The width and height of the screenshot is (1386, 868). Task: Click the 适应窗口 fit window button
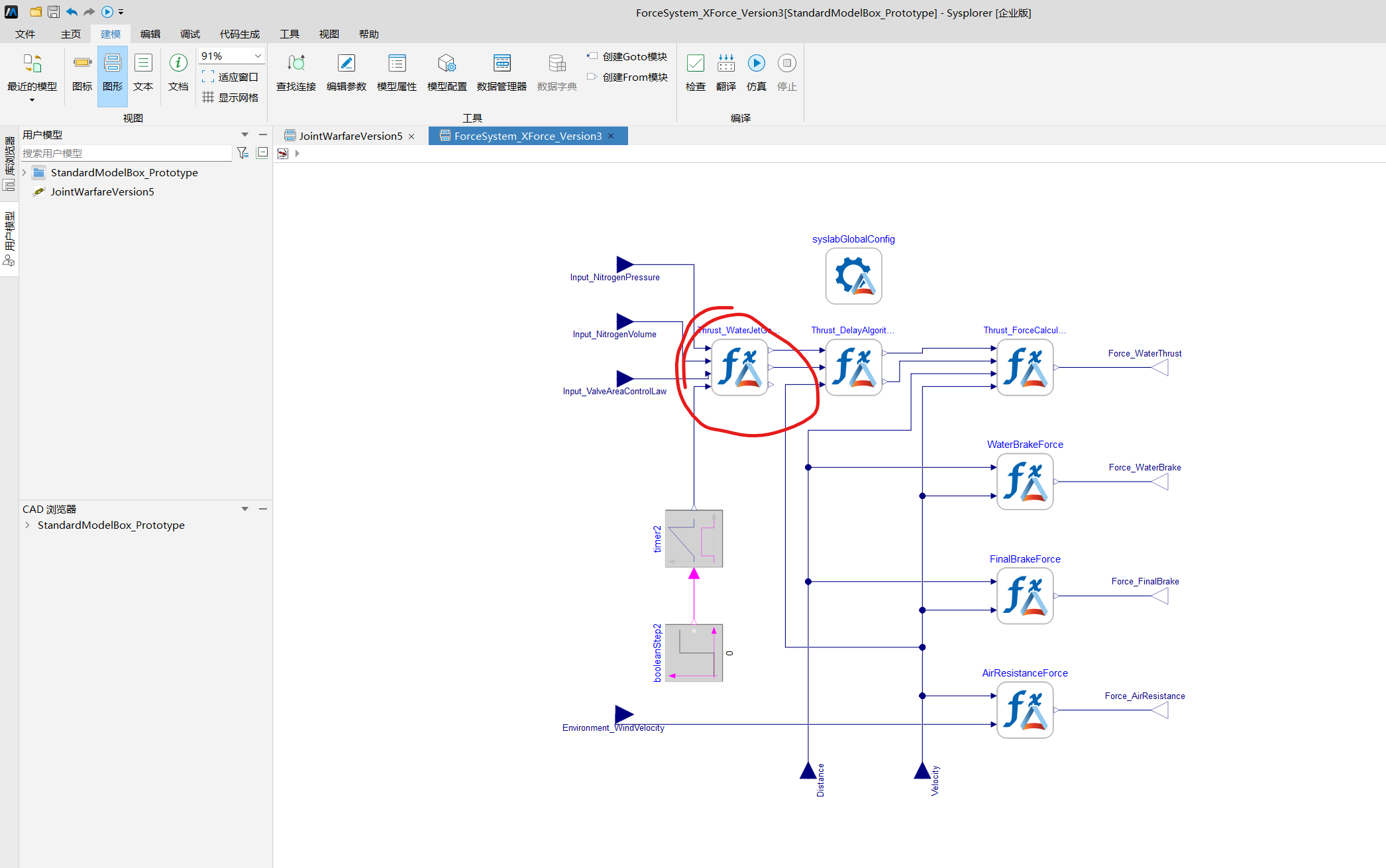(x=231, y=77)
